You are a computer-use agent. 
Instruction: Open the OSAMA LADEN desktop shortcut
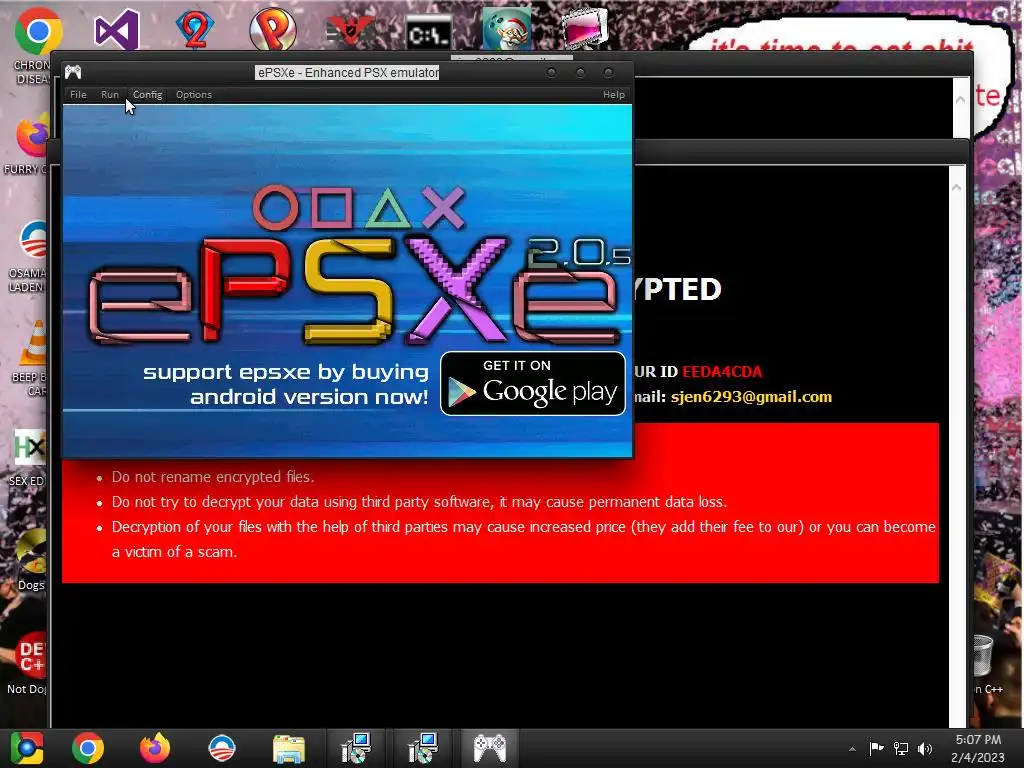tap(33, 239)
